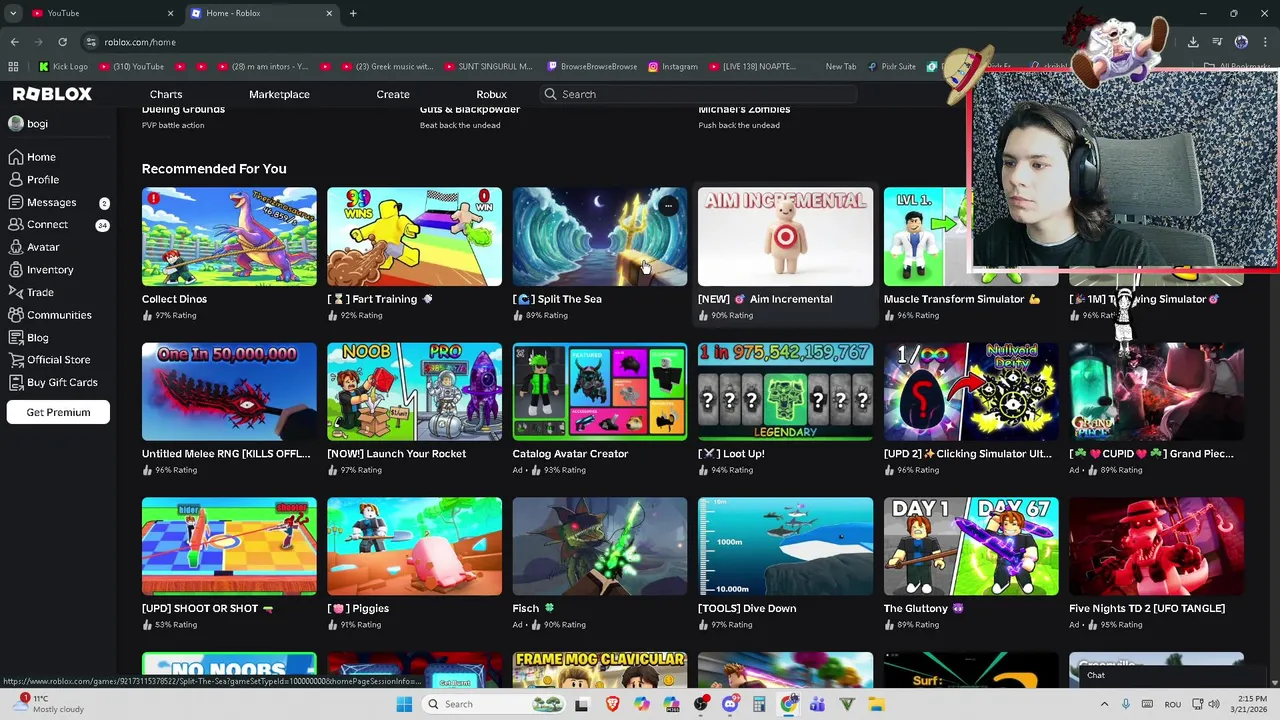
Task: Open Connect in the sidebar
Action: (48, 225)
